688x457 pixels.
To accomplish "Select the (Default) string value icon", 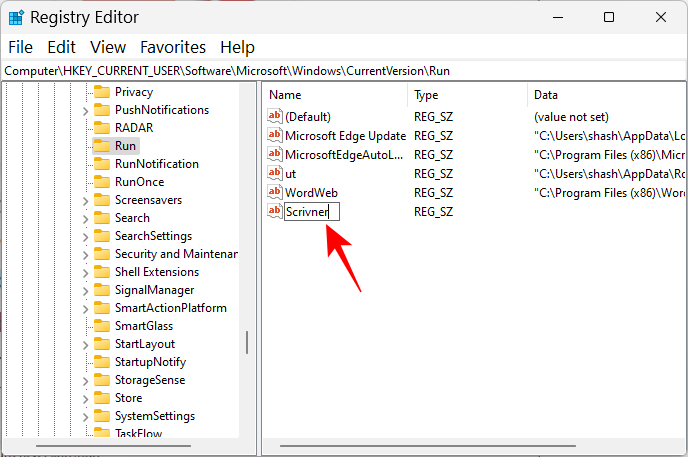I will click(275, 117).
